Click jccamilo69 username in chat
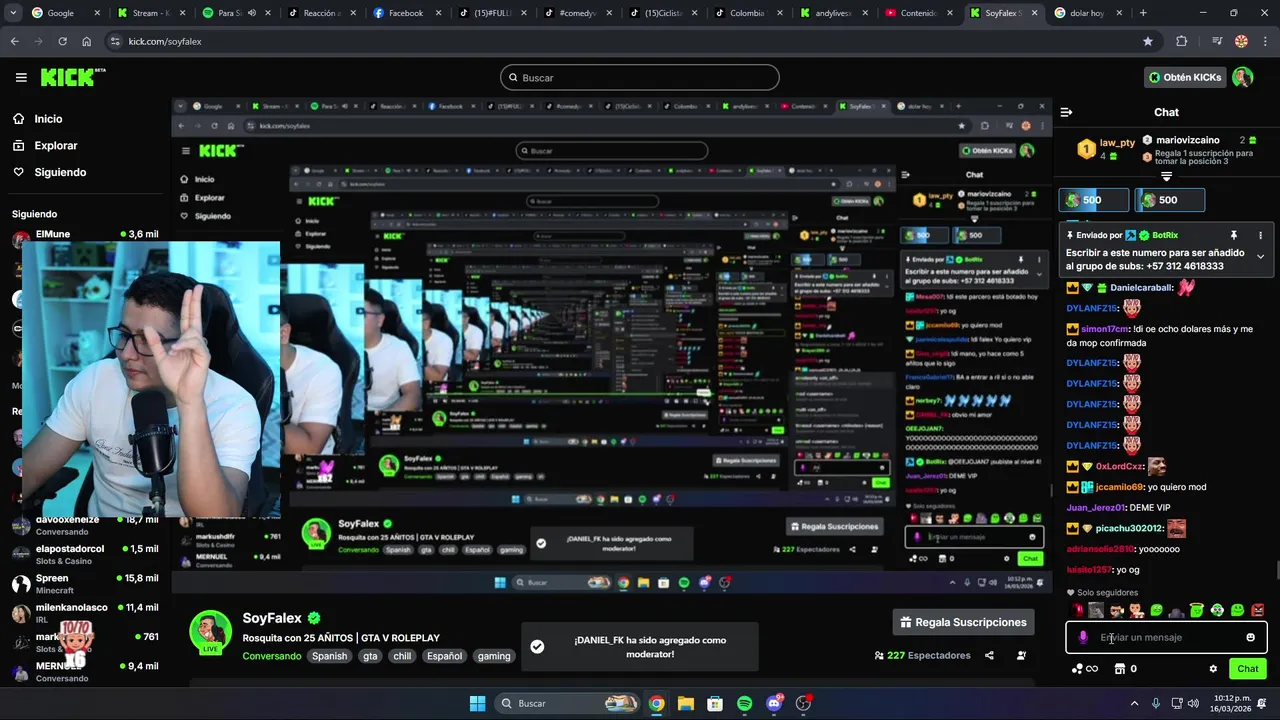The image size is (1280, 720). (1119, 487)
